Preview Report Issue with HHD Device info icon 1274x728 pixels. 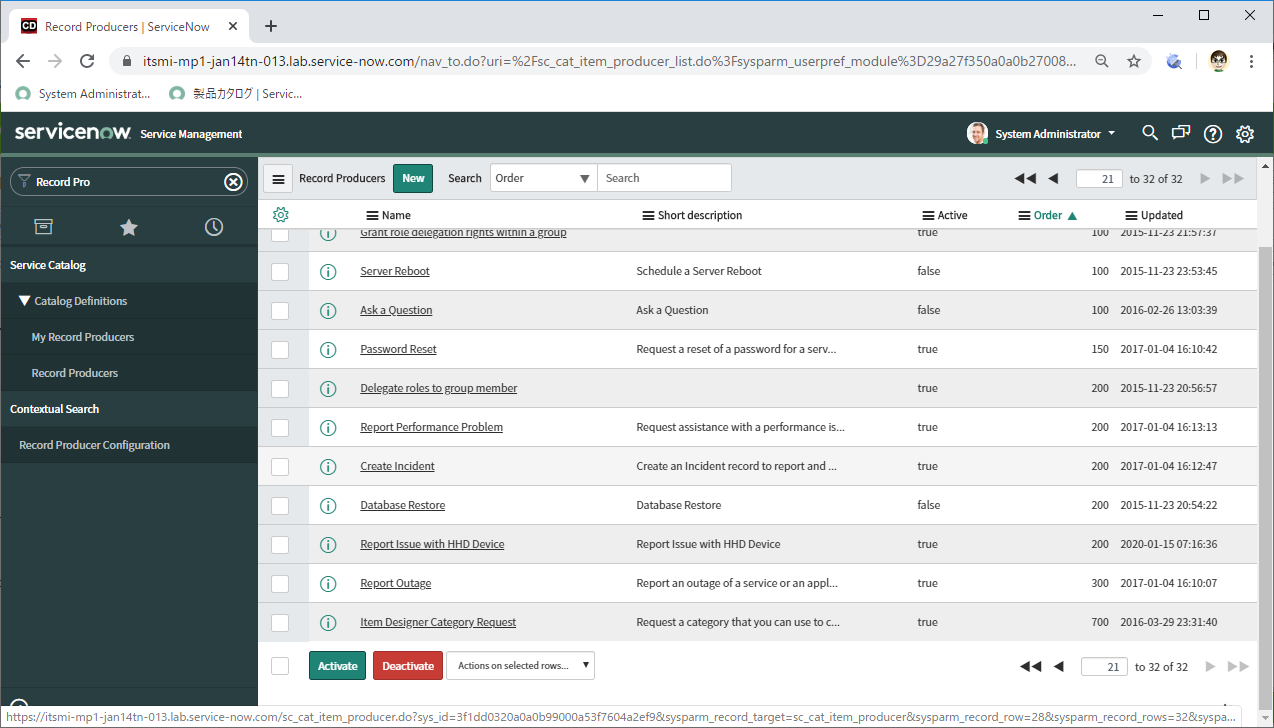(x=327, y=544)
